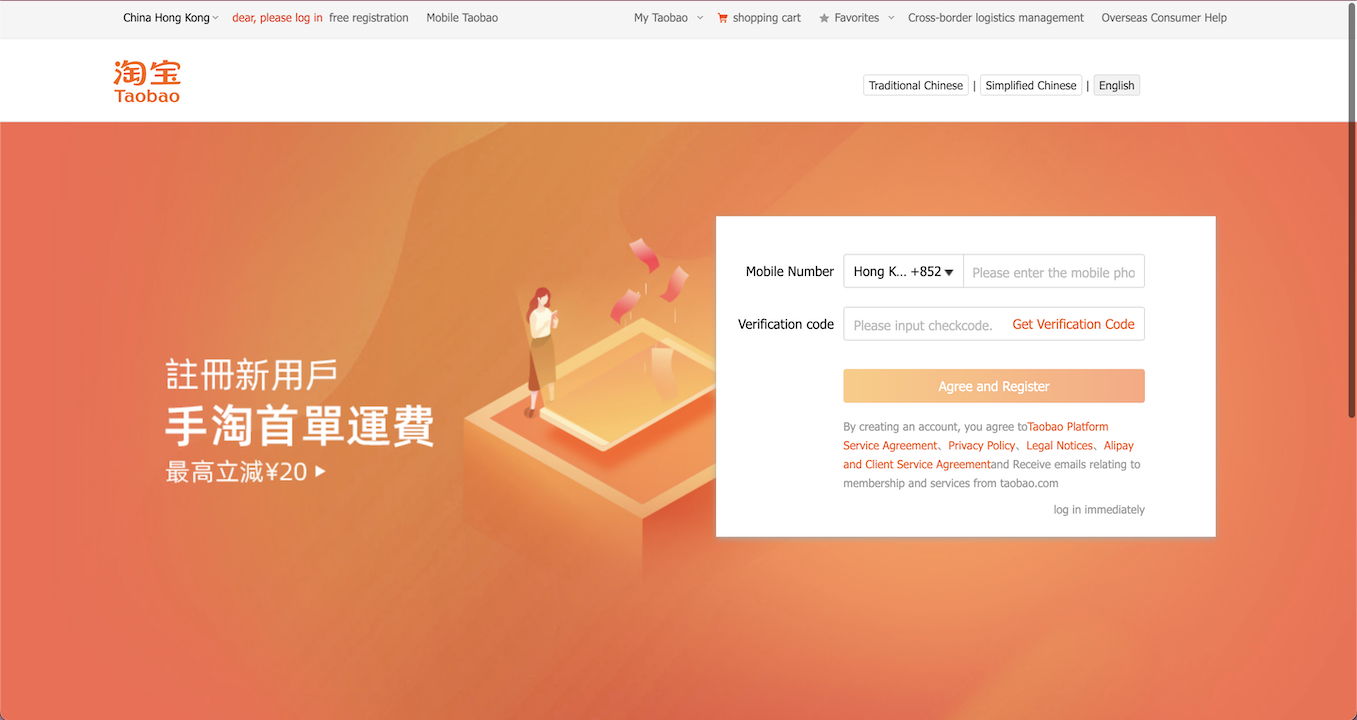Screen dimensions: 1357x720
Task: Focus the mobile phone number field
Action: point(1054,271)
